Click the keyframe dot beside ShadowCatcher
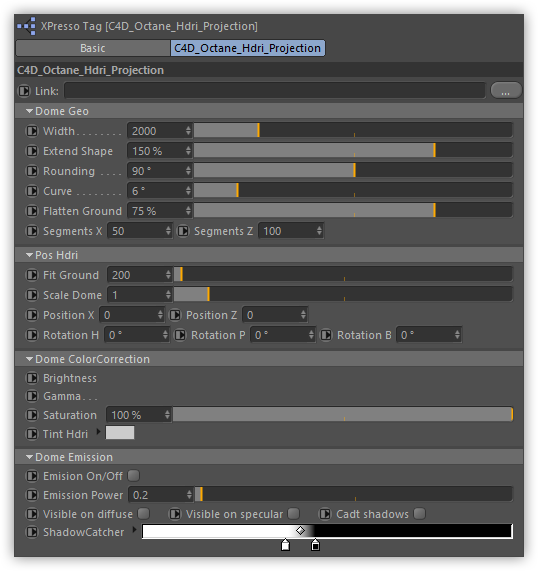 pos(32,532)
